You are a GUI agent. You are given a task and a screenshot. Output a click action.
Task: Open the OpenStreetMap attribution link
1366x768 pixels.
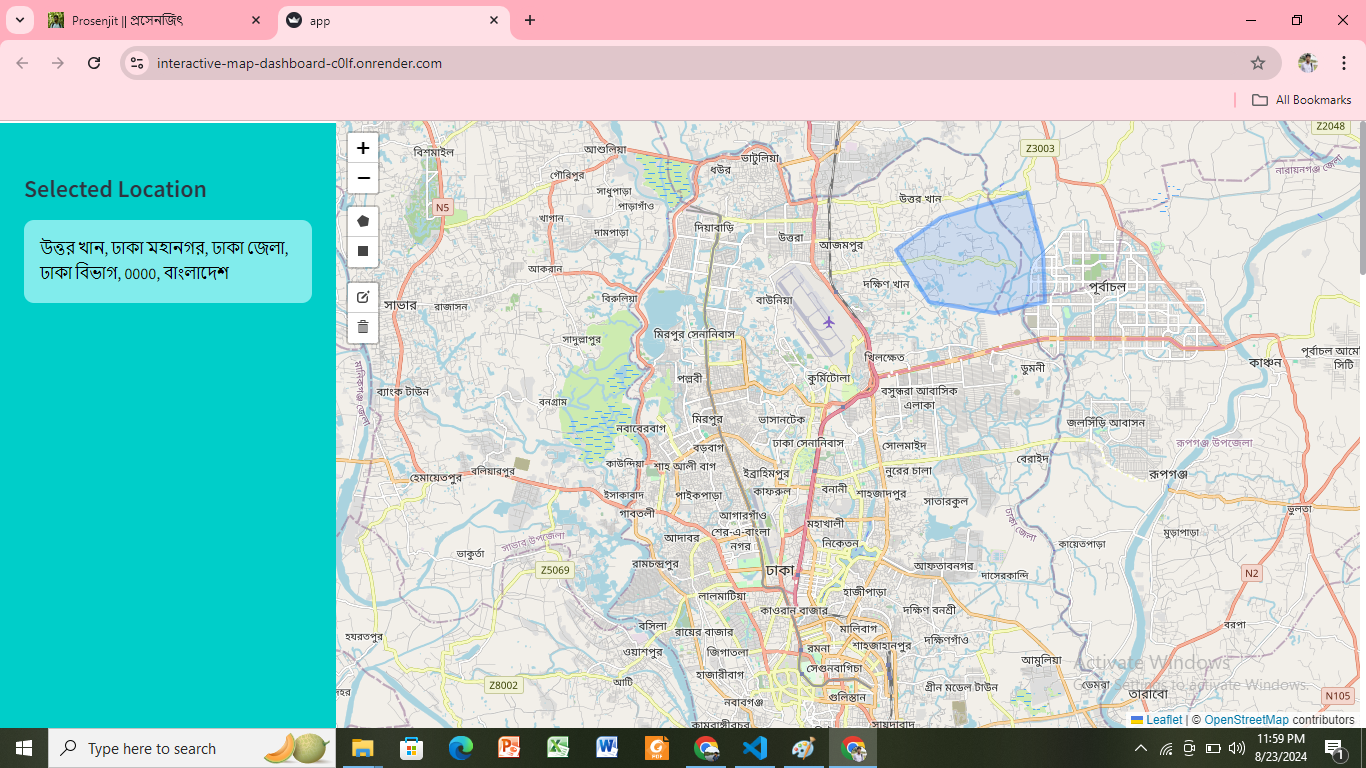(1246, 720)
